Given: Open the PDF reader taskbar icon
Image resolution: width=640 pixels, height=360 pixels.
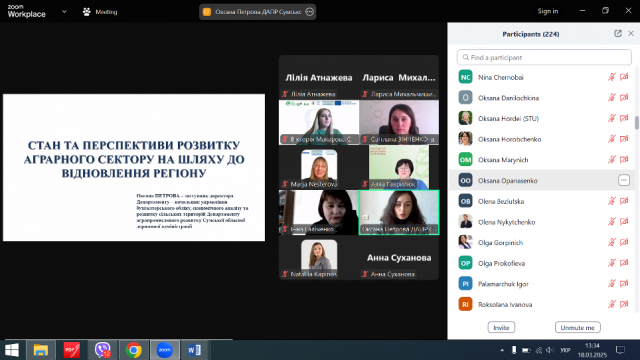Looking at the screenshot, I should [x=72, y=350].
